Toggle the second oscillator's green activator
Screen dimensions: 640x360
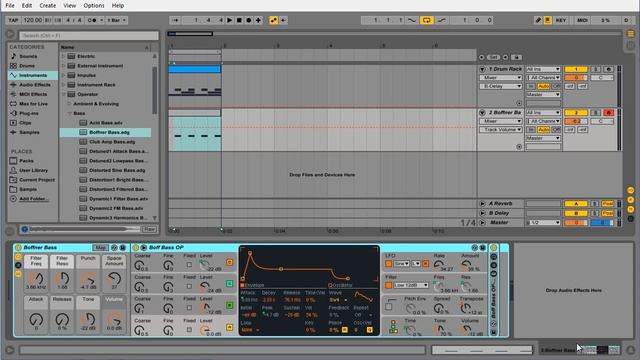pyautogui.click(x=229, y=284)
